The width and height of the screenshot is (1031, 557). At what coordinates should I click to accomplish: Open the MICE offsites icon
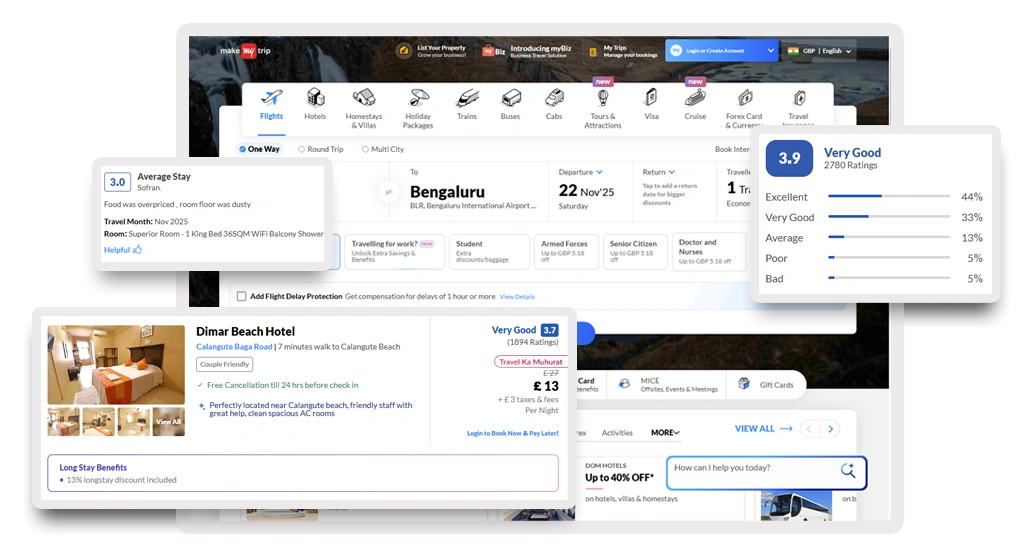pyautogui.click(x=625, y=384)
